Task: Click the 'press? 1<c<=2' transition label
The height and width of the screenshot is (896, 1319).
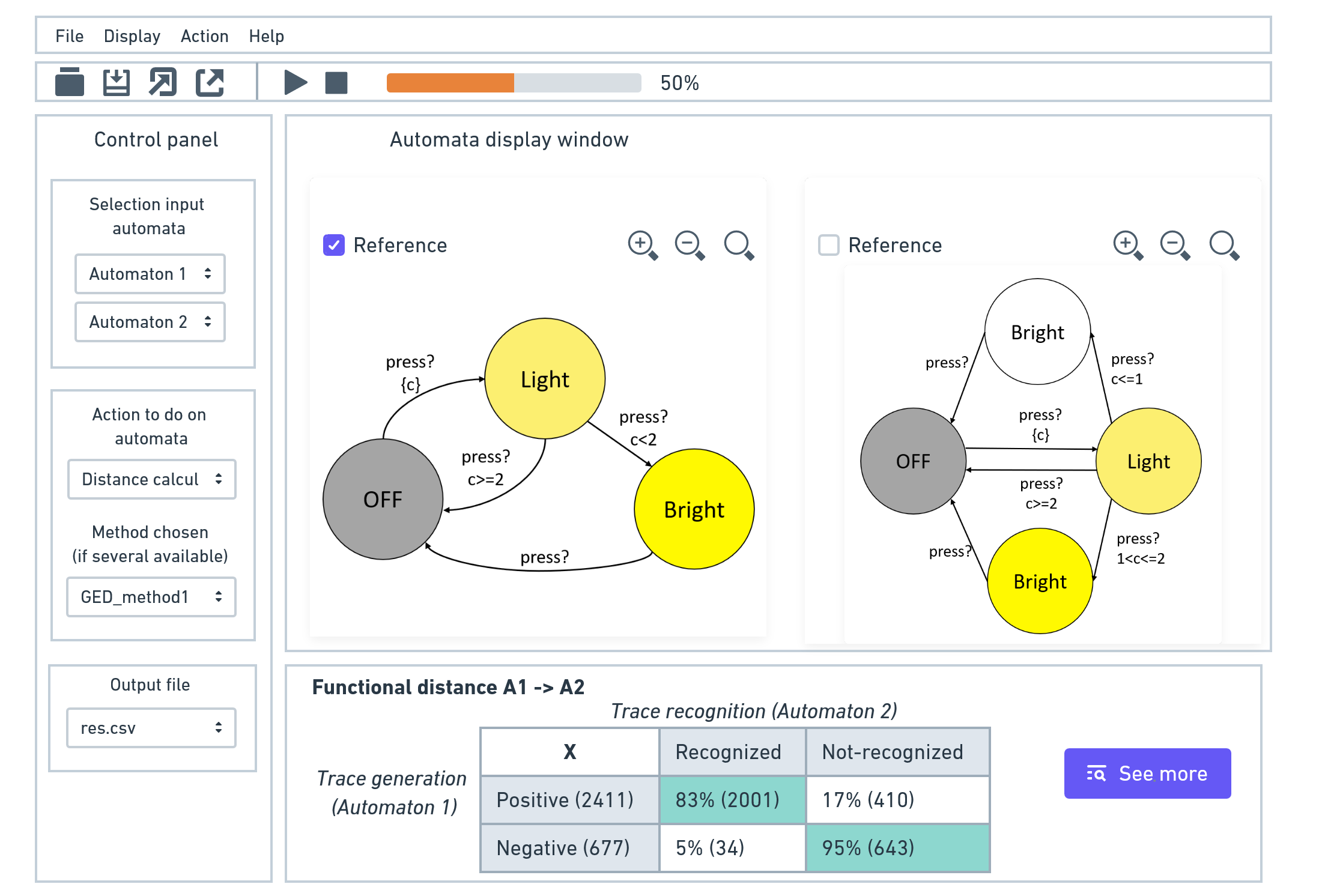Action: (x=1140, y=548)
